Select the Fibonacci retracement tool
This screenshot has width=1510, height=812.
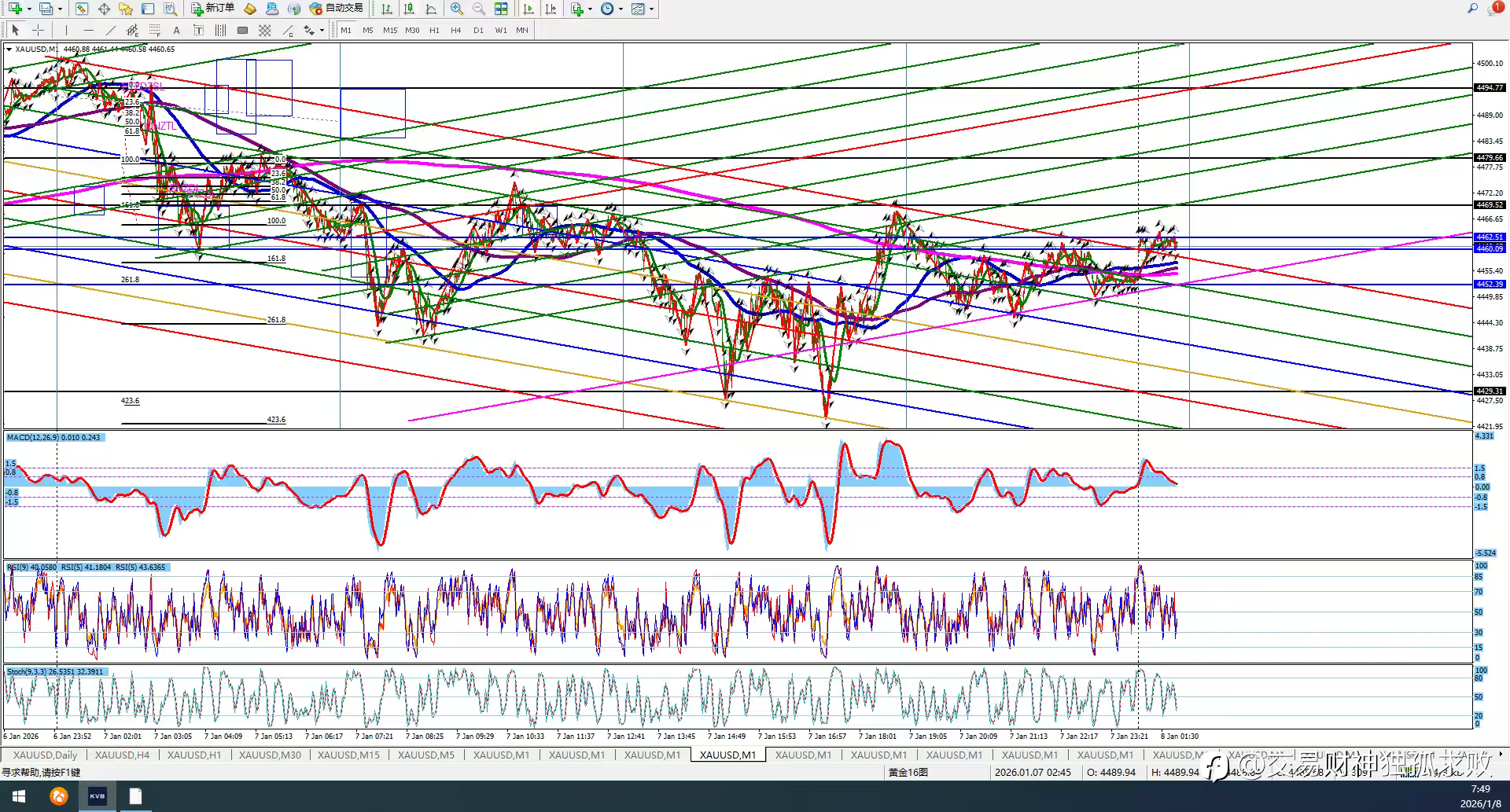[154, 30]
